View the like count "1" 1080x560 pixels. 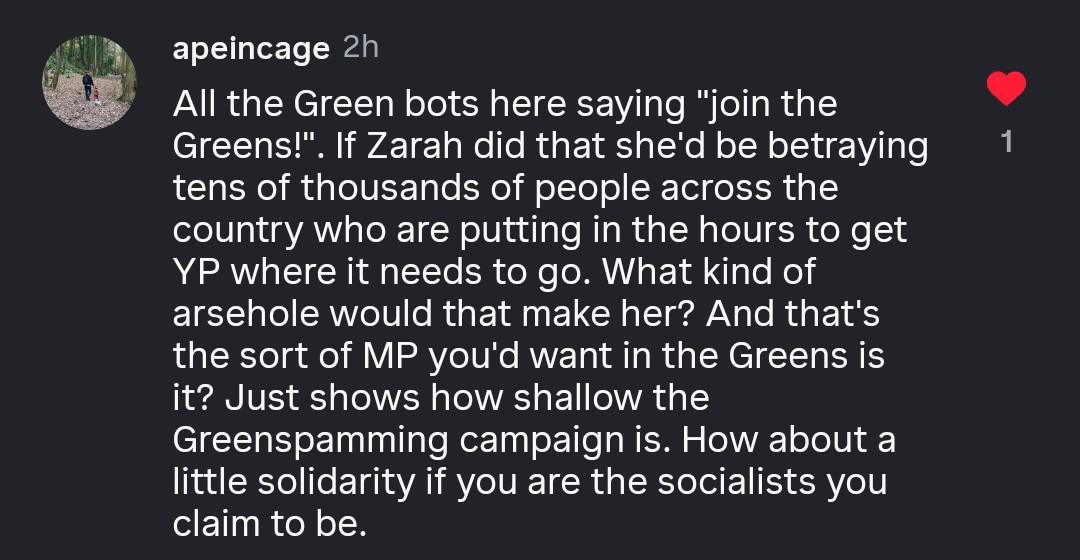[1006, 143]
